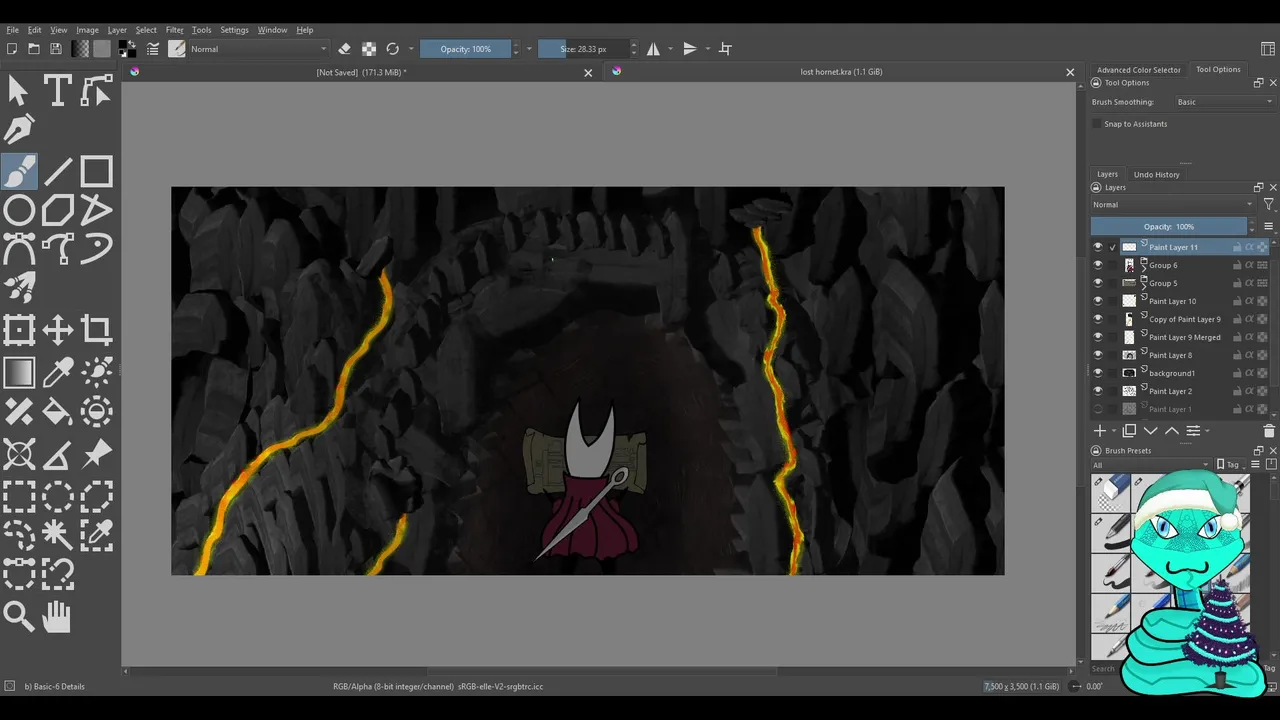
Task: Select the Smart Patch tool
Action: (19, 411)
